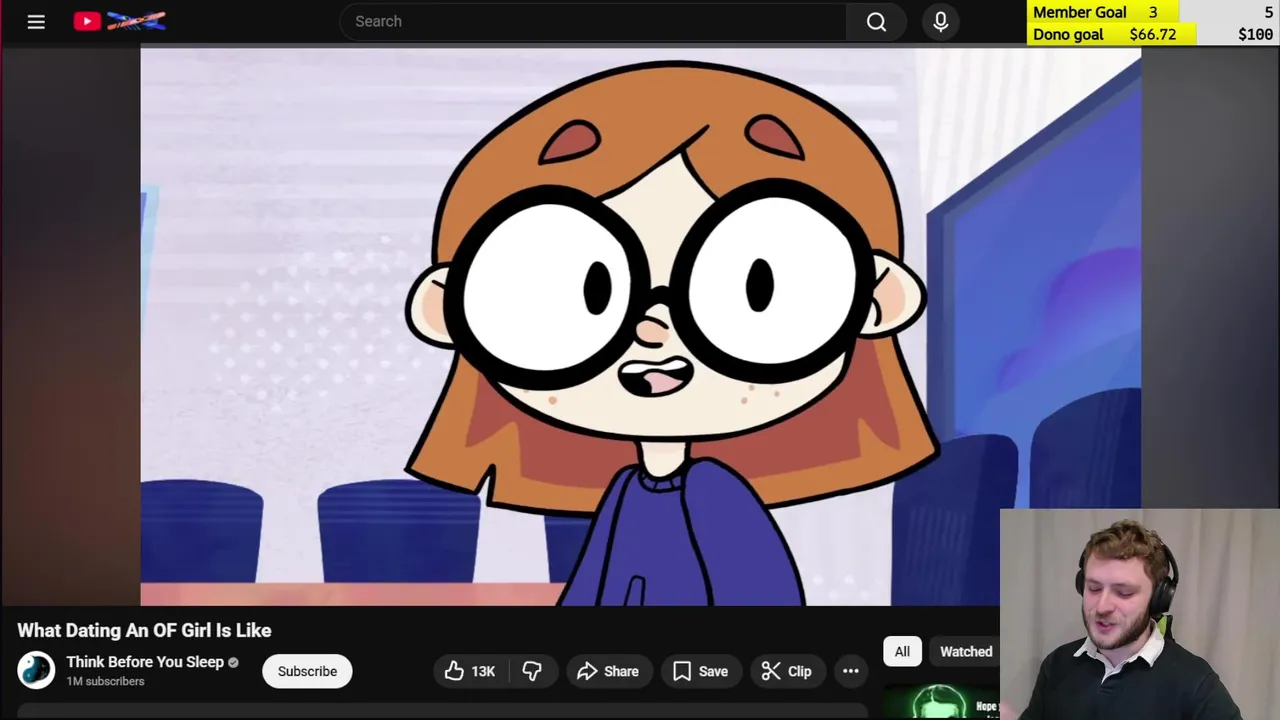The height and width of the screenshot is (720, 1280).
Task: Open Think Before You Sleep channel name link
Action: pyautogui.click(x=145, y=662)
